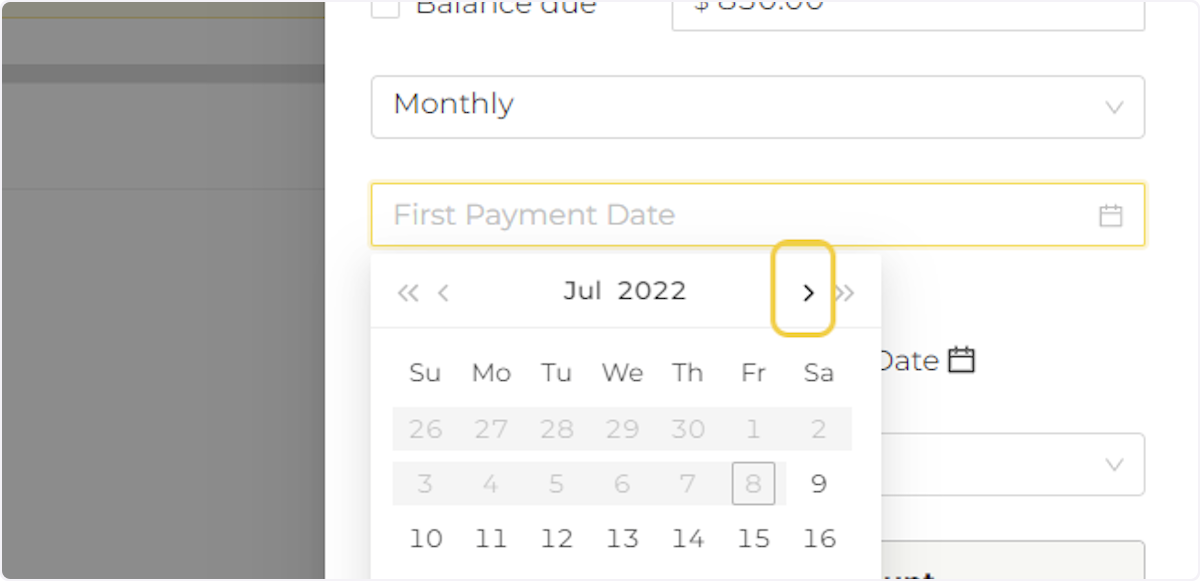The width and height of the screenshot is (1200, 581).
Task: Jump to 2021 with the double-left arrow
Action: (x=408, y=292)
